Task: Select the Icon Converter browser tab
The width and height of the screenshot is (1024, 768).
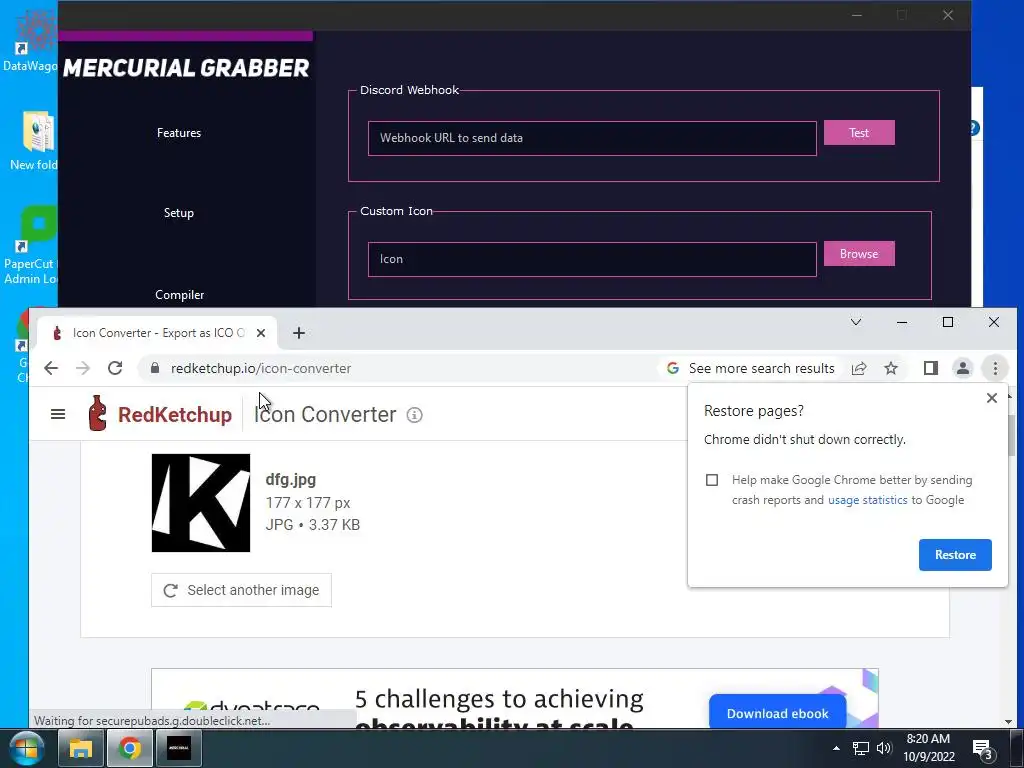Action: pyautogui.click(x=157, y=333)
